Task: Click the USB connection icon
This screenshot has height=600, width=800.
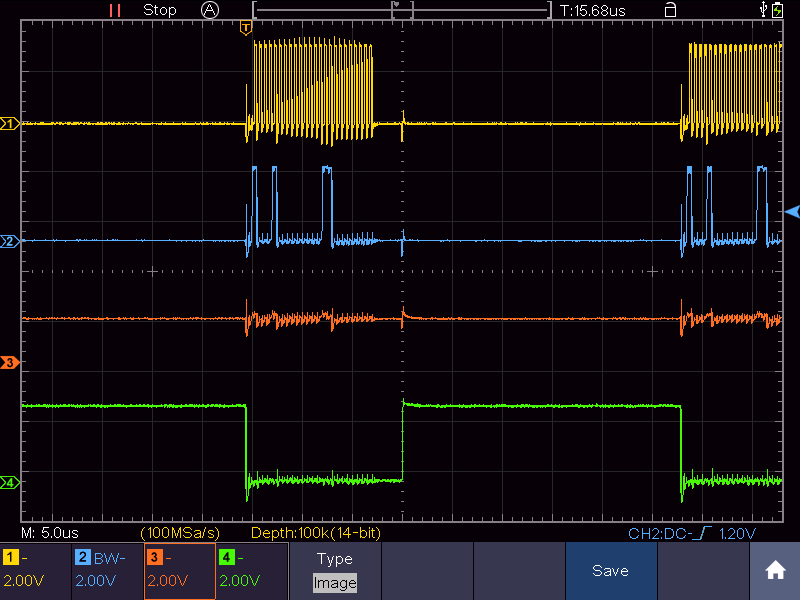Action: click(763, 9)
